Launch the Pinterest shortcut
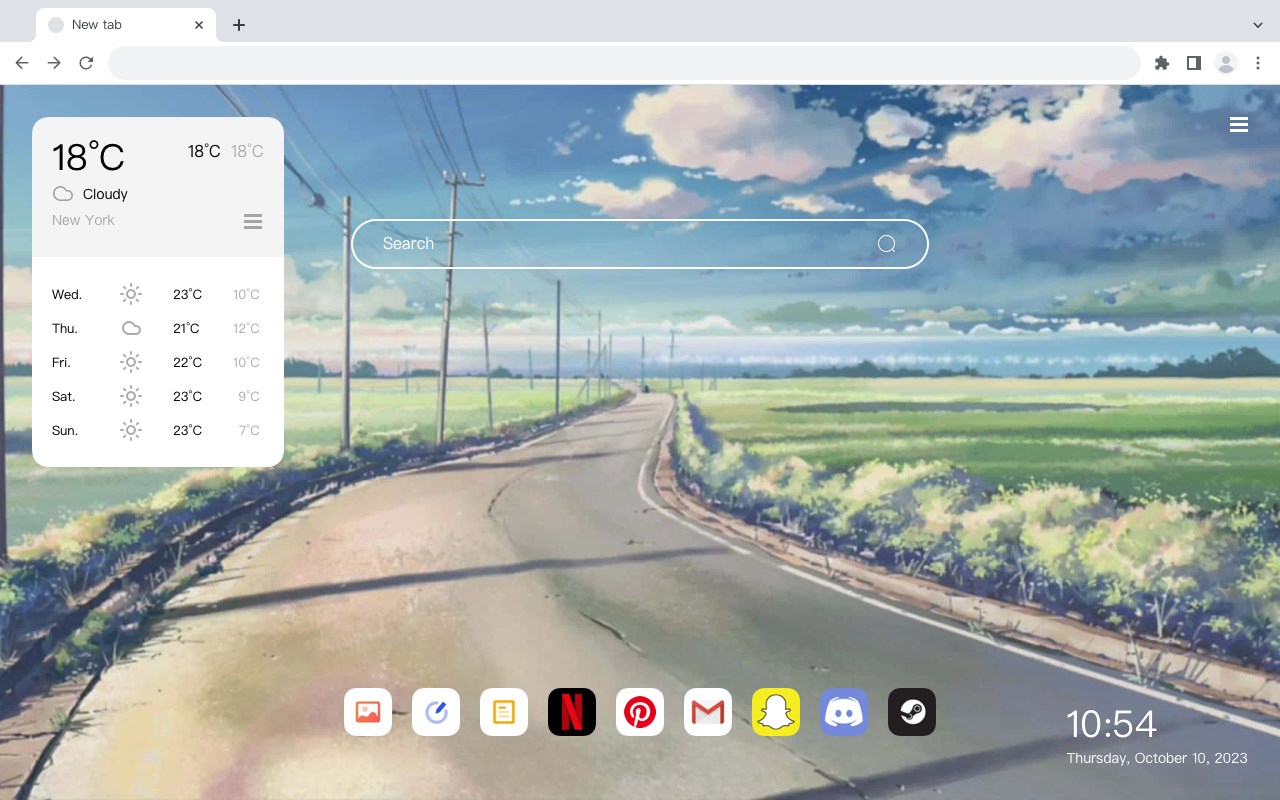 pos(640,712)
